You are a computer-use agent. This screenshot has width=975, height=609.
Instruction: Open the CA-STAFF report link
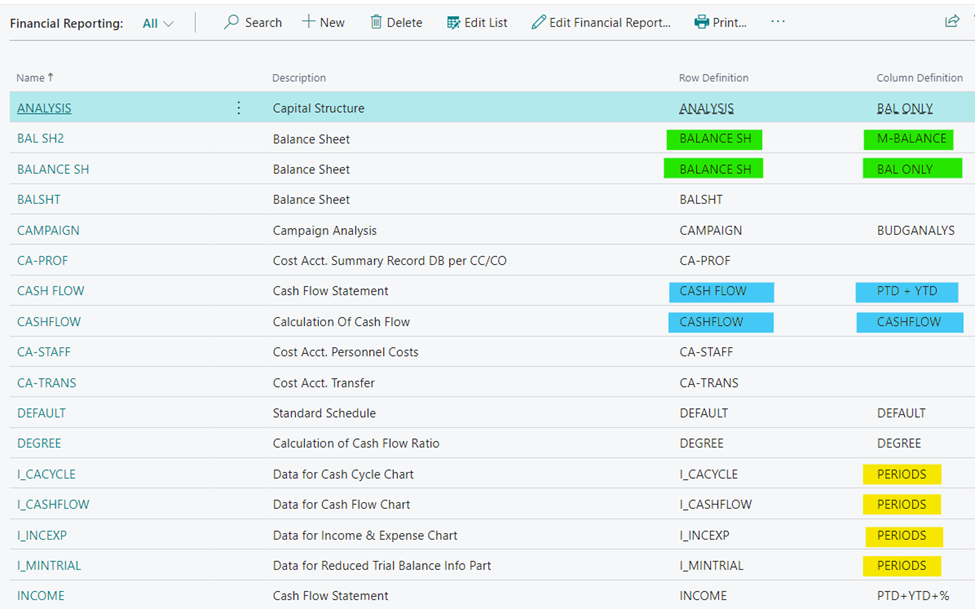point(44,352)
